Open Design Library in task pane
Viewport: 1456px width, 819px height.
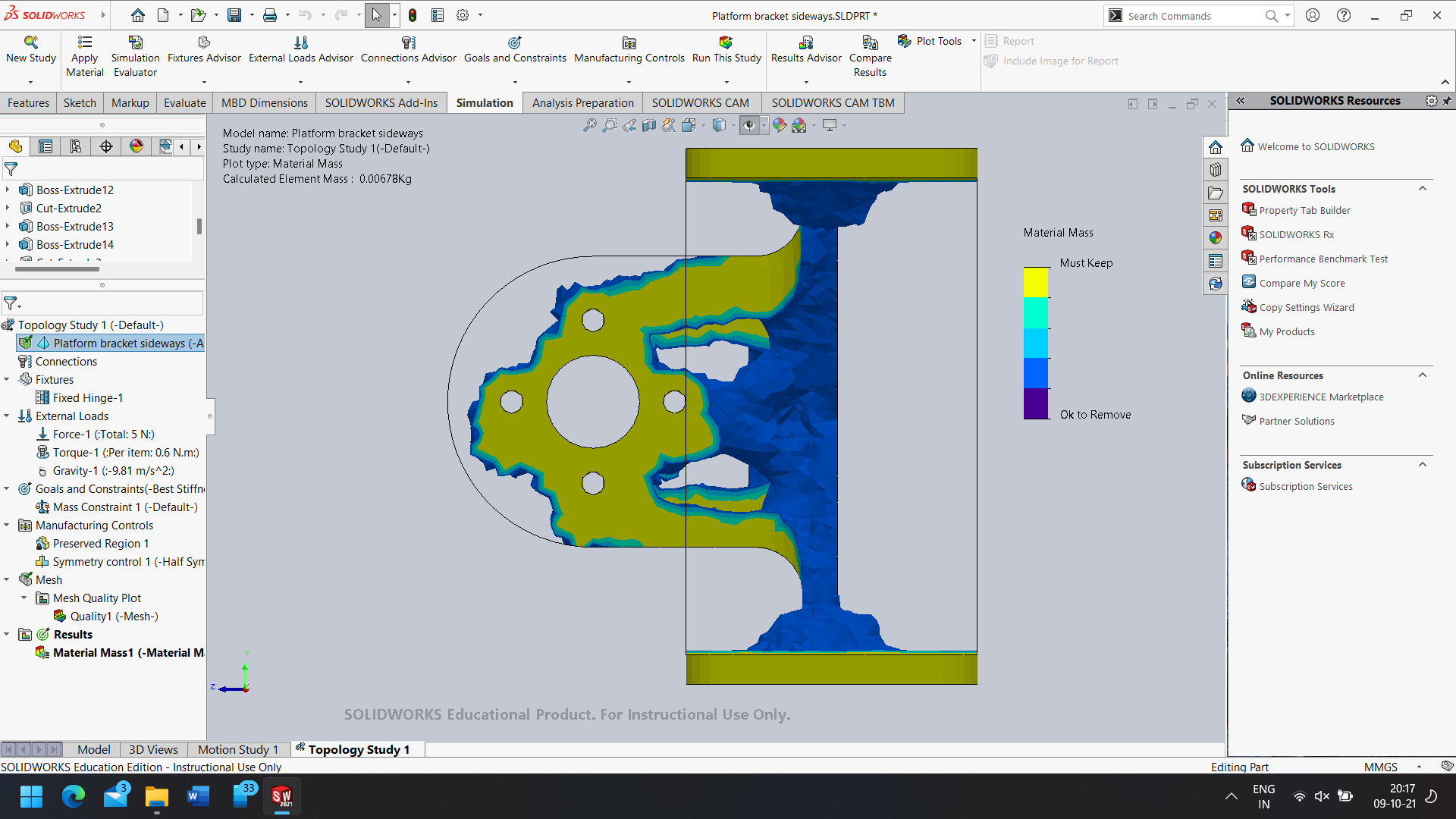[1216, 170]
